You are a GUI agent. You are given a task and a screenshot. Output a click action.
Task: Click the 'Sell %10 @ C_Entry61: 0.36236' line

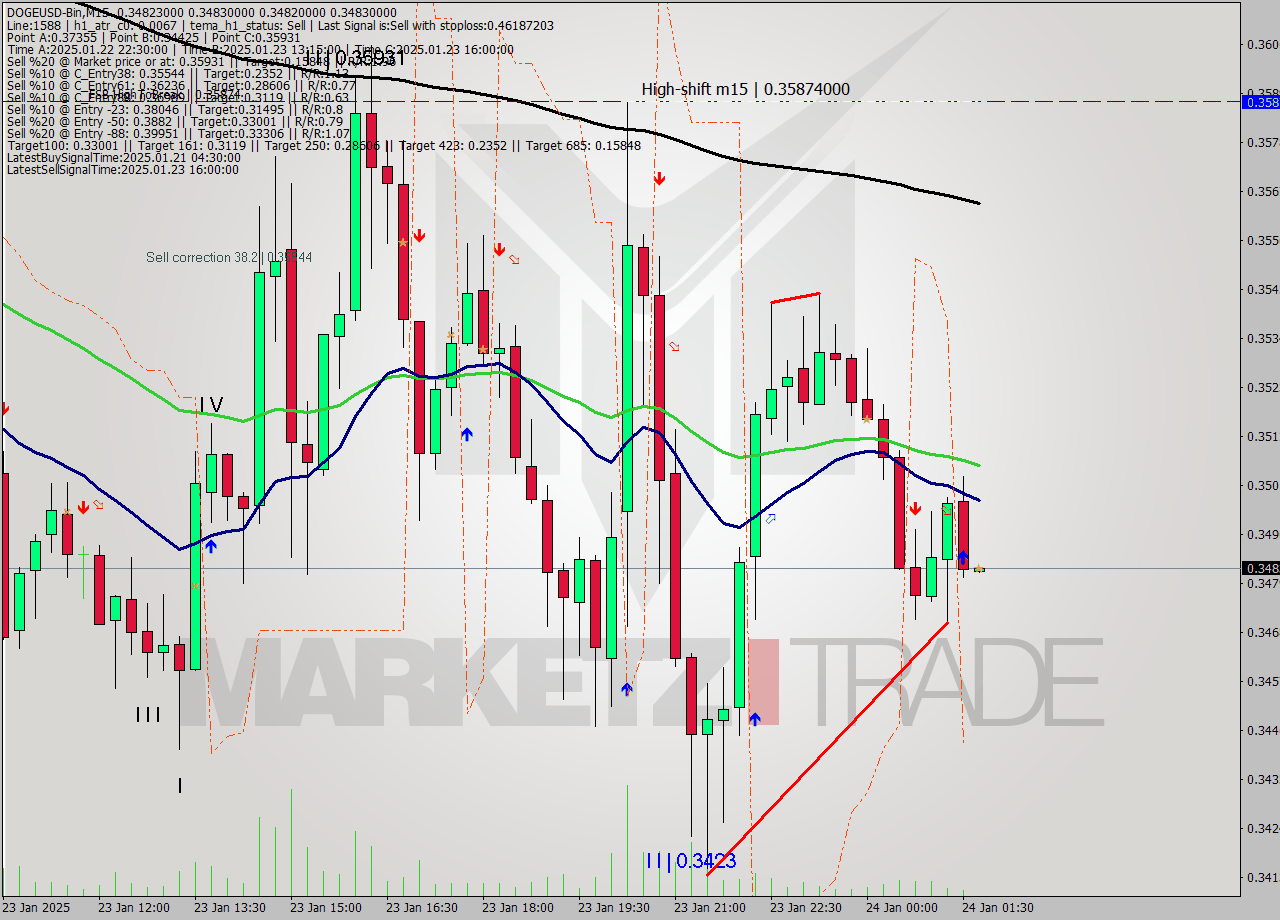181,85
